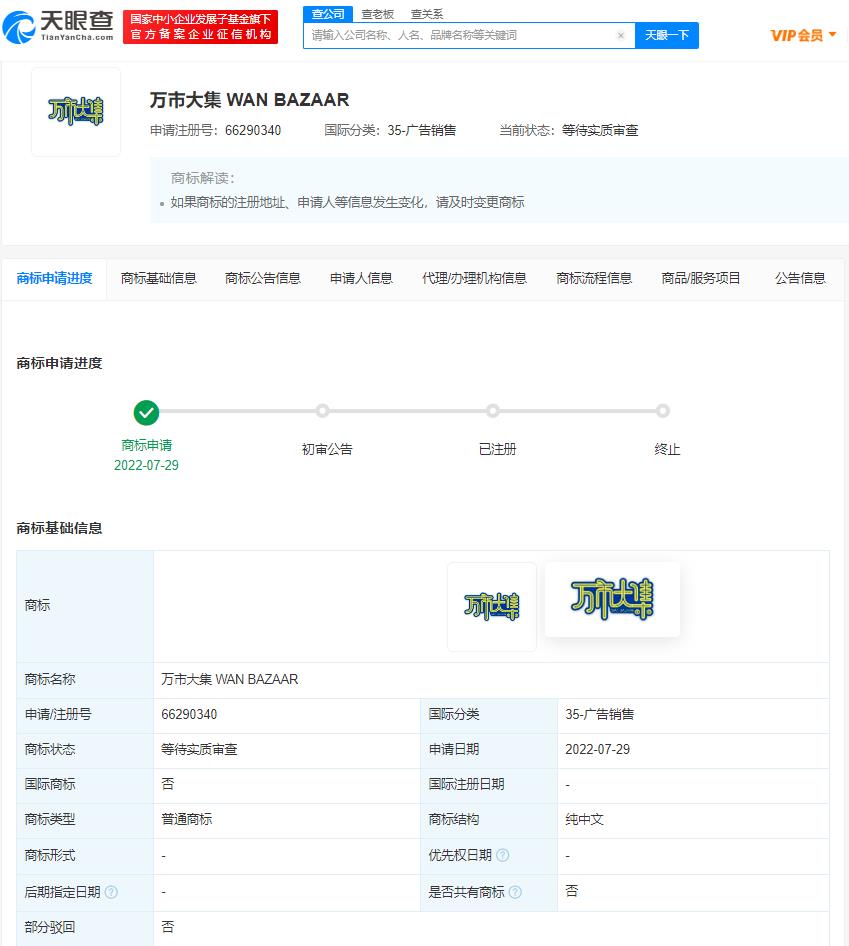Click the title 万市大集 WAN BAZAAR
849x946 pixels.
[x=249, y=100]
